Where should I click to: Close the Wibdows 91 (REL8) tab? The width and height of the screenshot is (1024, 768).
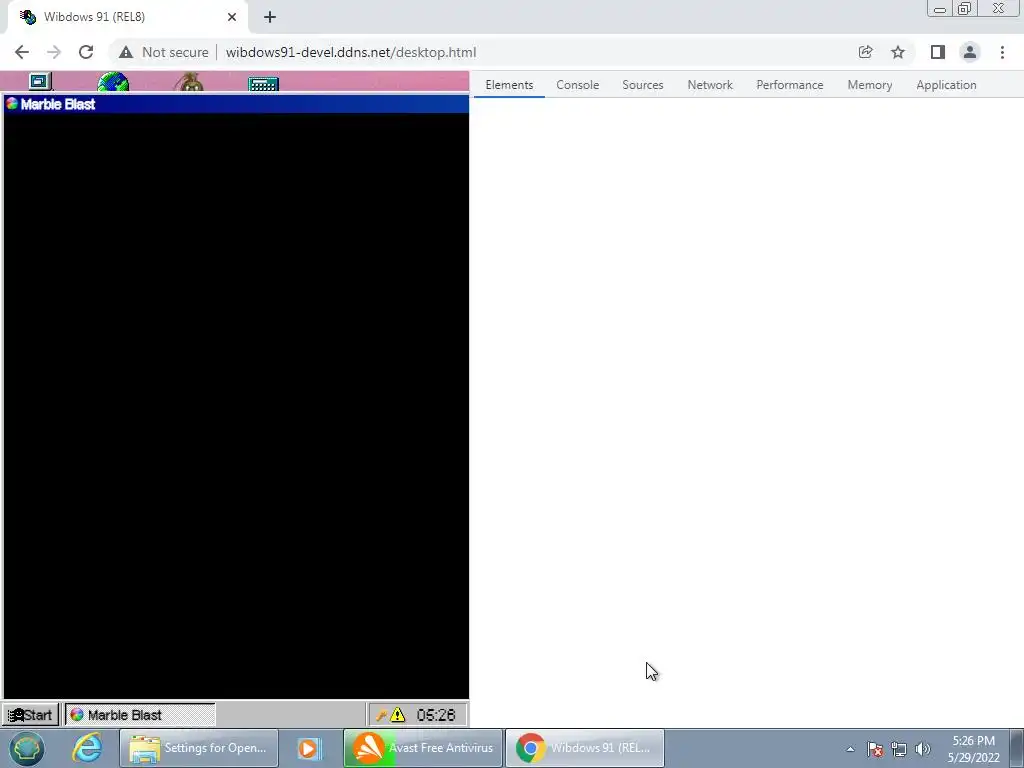tap(232, 17)
